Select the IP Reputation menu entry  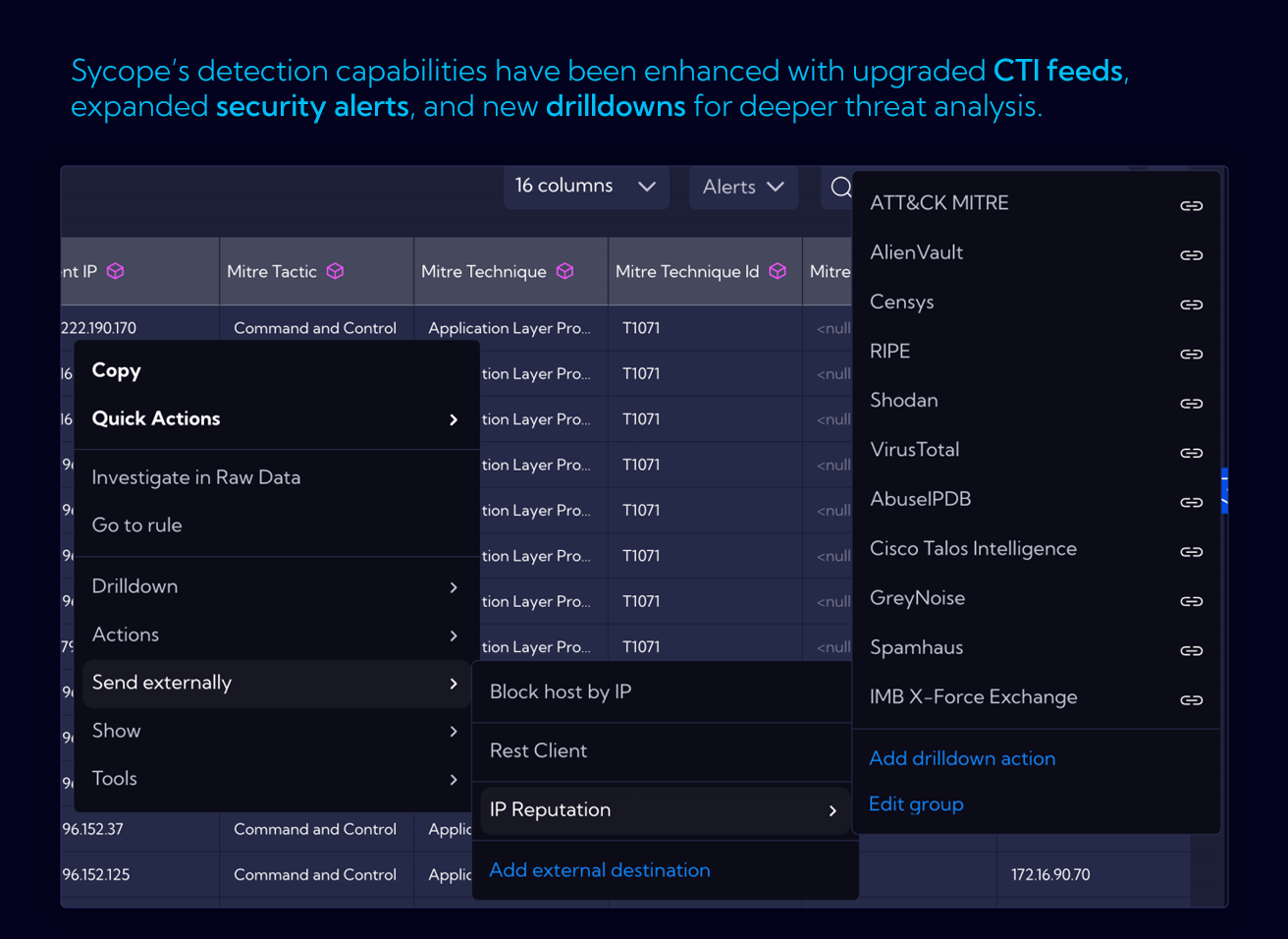pos(665,810)
